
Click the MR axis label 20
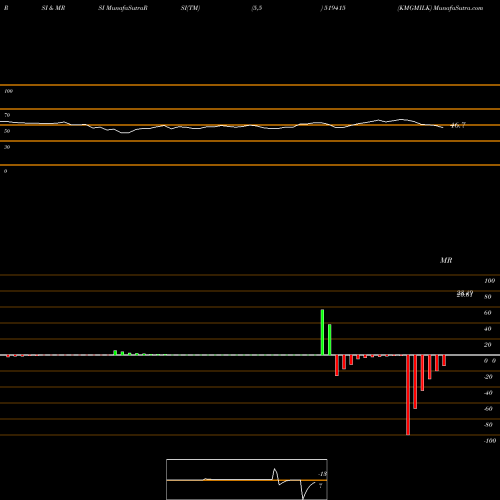click(488, 345)
